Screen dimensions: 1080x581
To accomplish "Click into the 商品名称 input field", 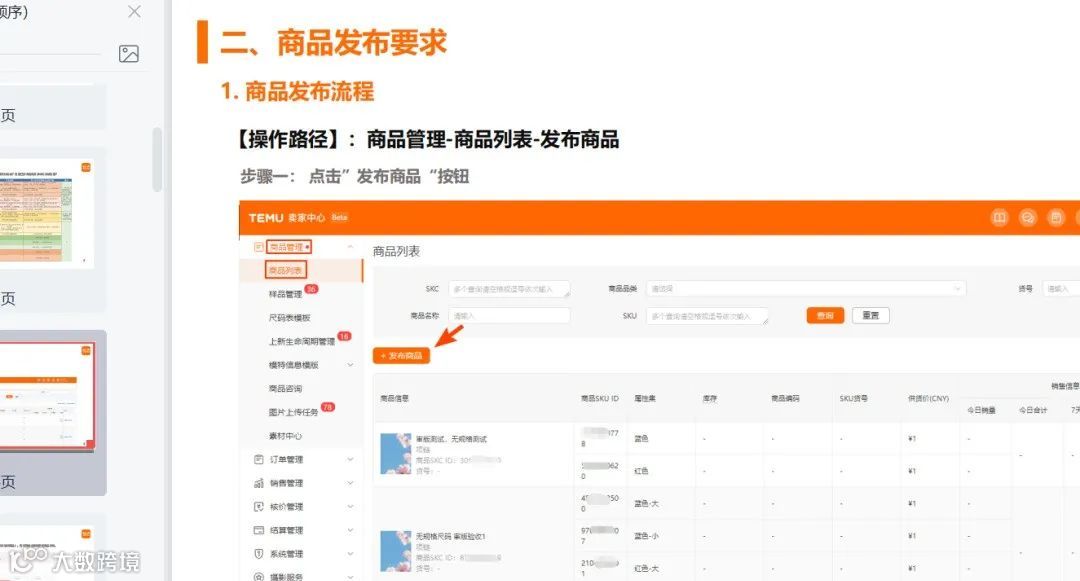I will click(x=509, y=316).
